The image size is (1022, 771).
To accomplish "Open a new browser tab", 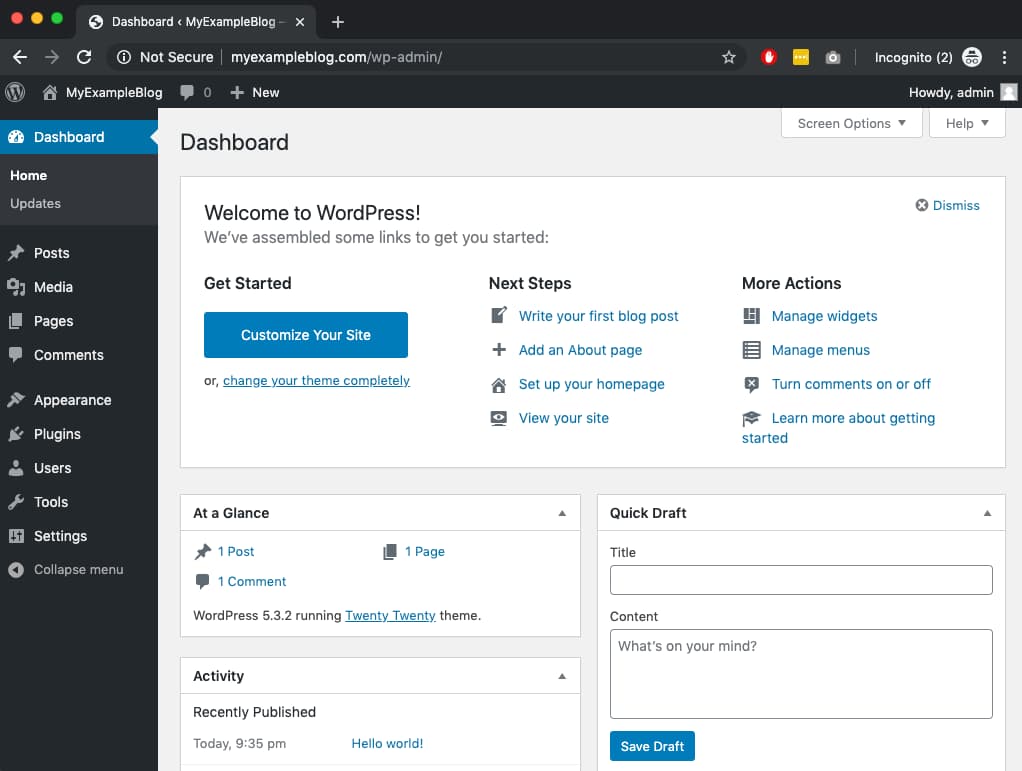I will 338,22.
